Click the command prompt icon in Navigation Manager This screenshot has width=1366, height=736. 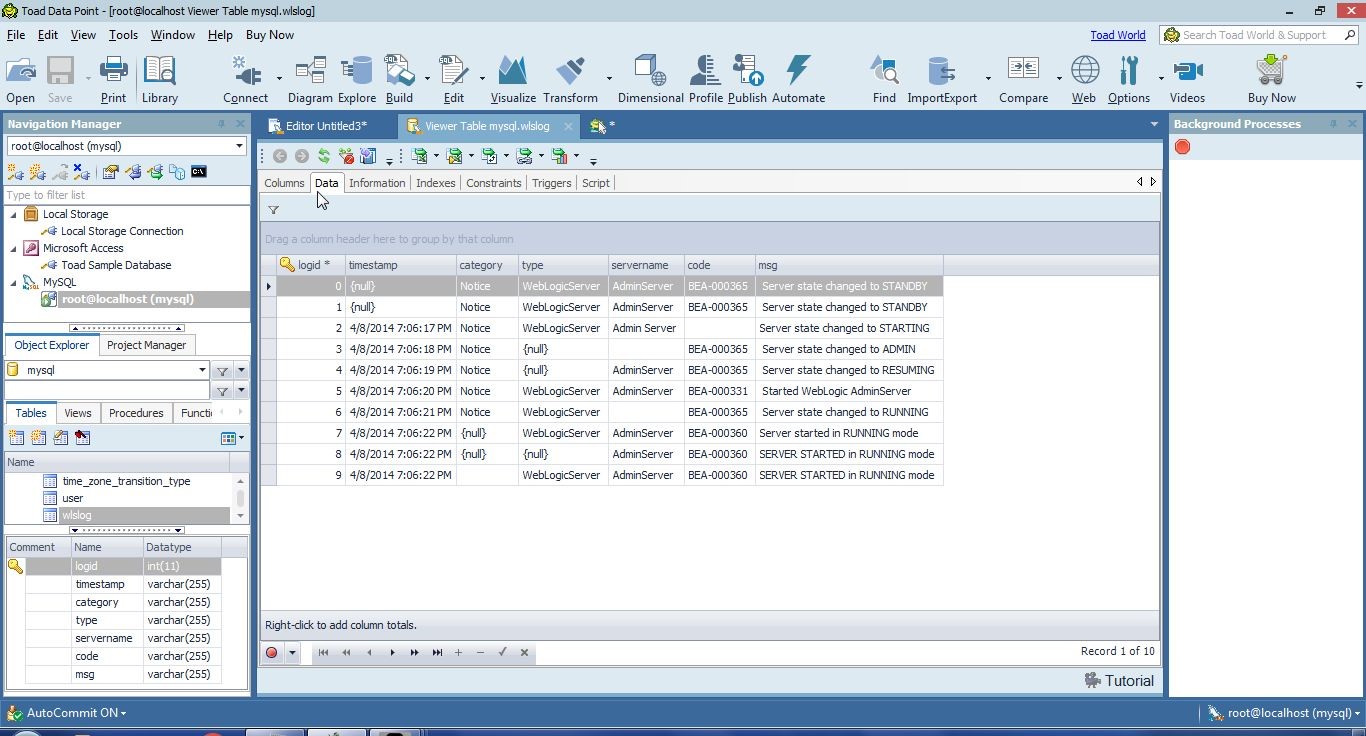(x=199, y=172)
